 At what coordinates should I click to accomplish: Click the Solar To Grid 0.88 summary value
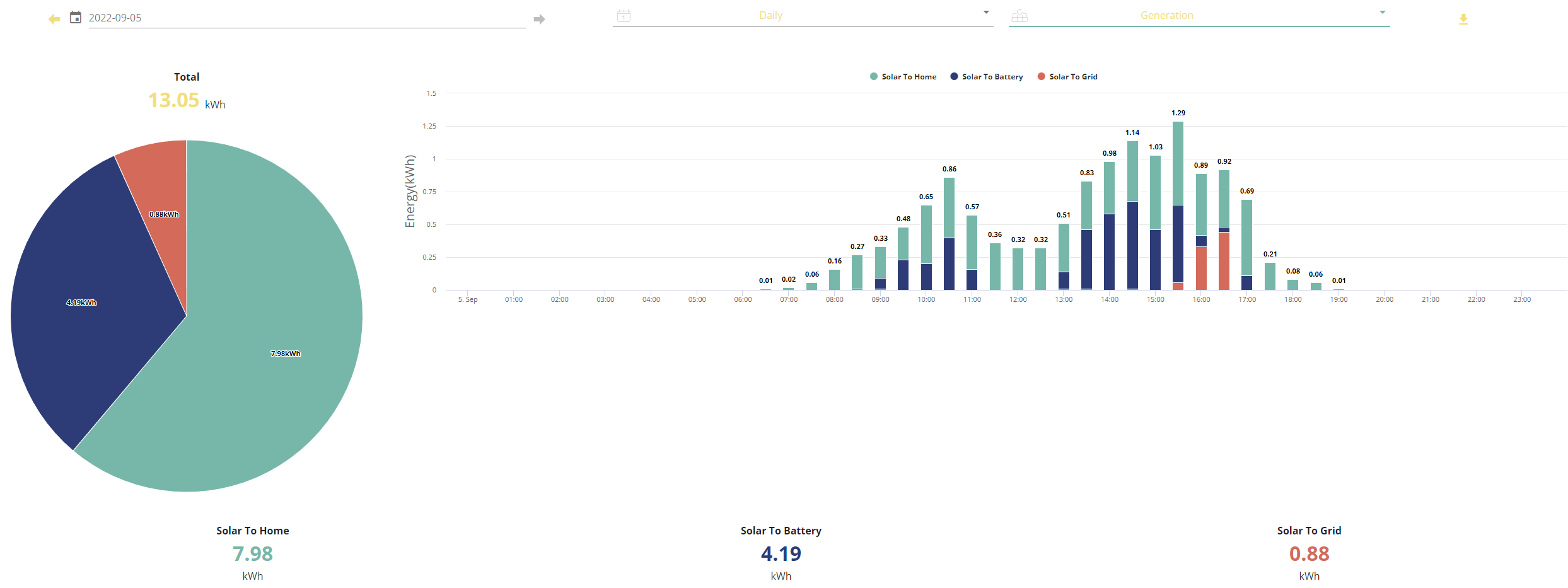click(x=1310, y=554)
